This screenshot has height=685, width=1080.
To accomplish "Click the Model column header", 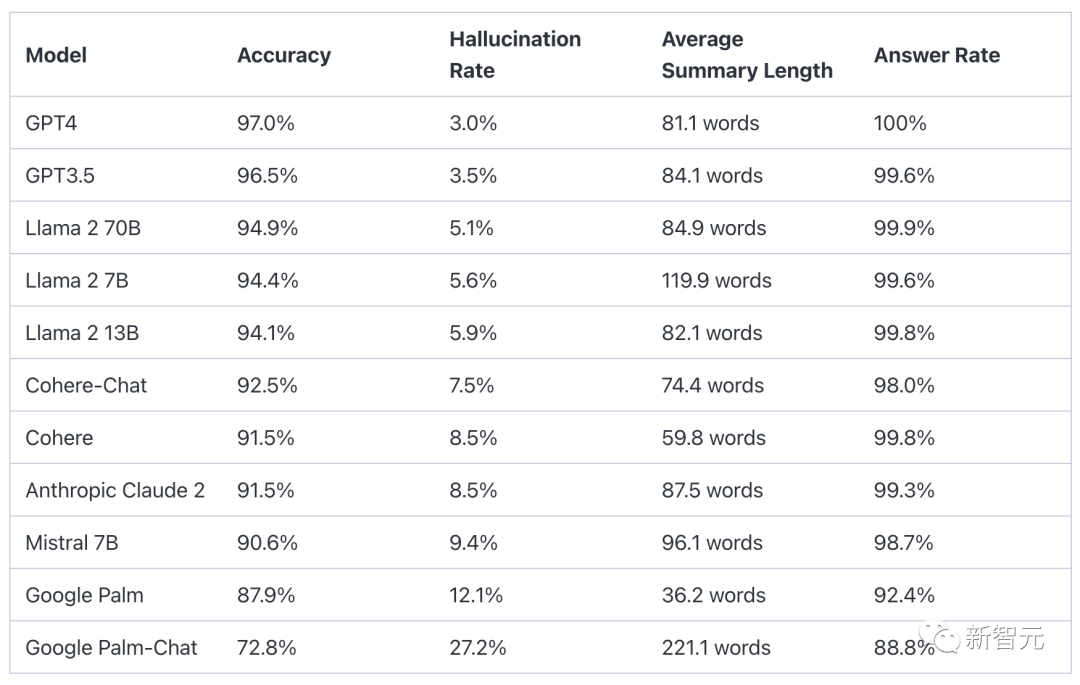I will (x=56, y=55).
